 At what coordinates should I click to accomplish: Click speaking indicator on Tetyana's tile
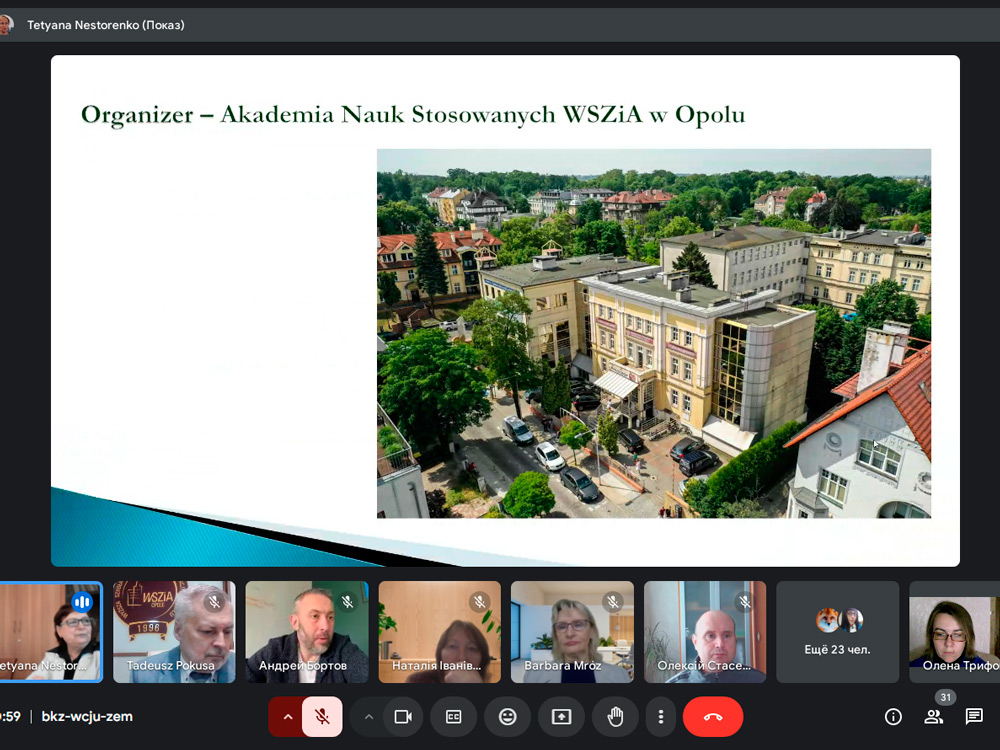[x=82, y=602]
